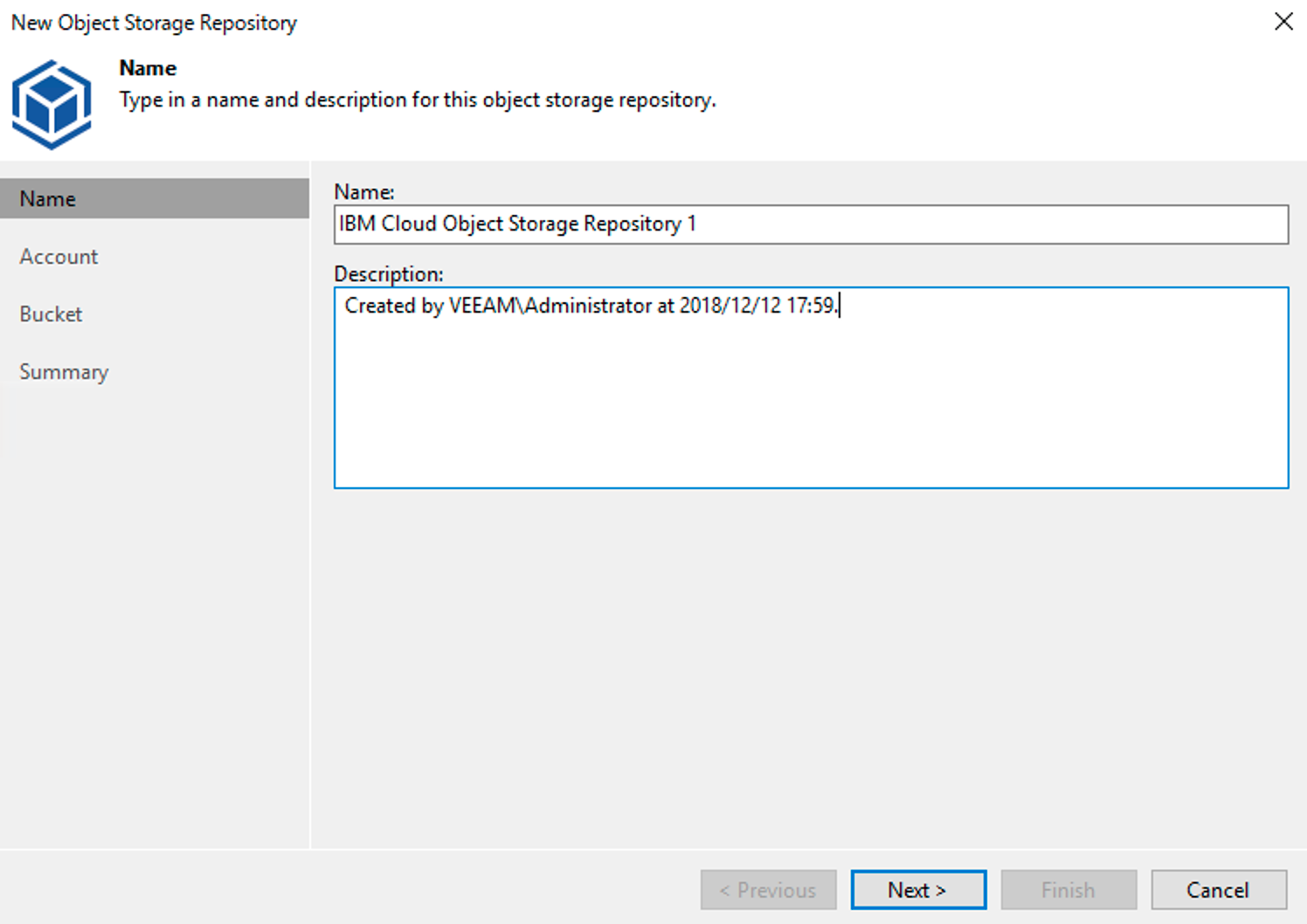
Task: Click the wizard header text about naming repository
Action: (x=417, y=100)
